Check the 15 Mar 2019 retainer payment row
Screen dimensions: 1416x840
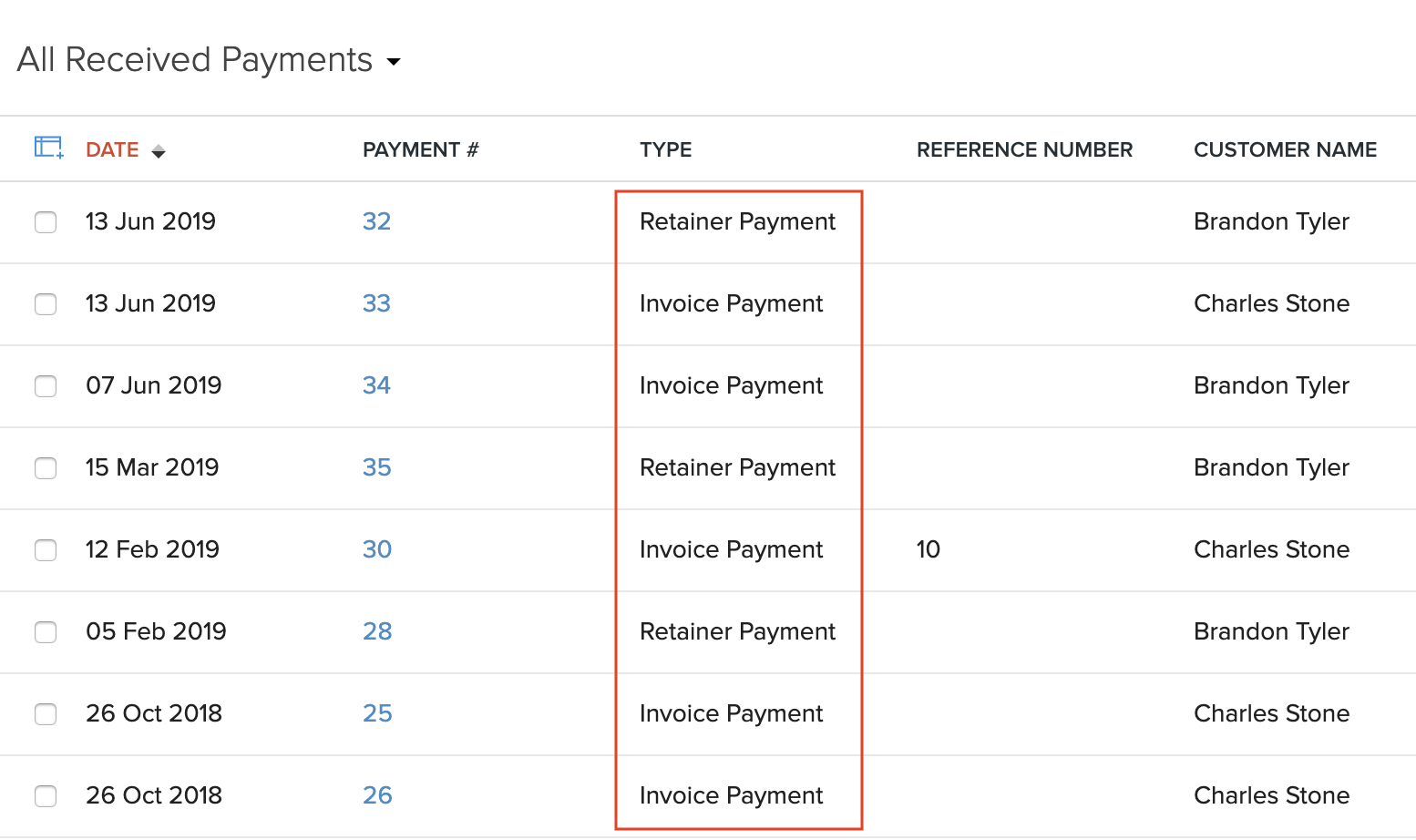point(46,468)
